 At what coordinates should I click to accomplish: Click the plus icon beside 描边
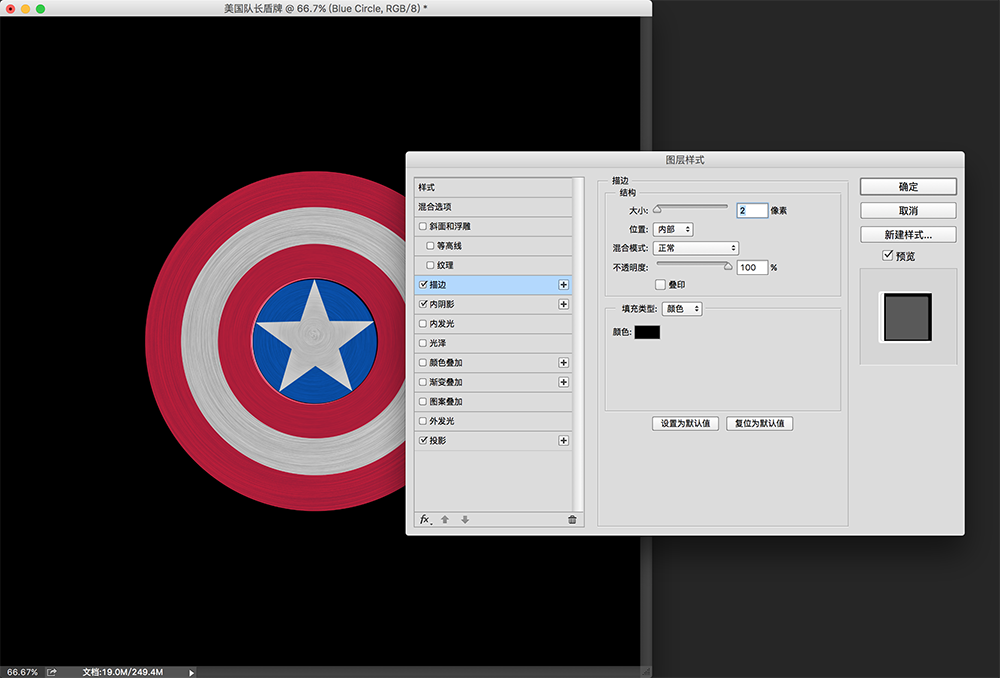[x=563, y=285]
